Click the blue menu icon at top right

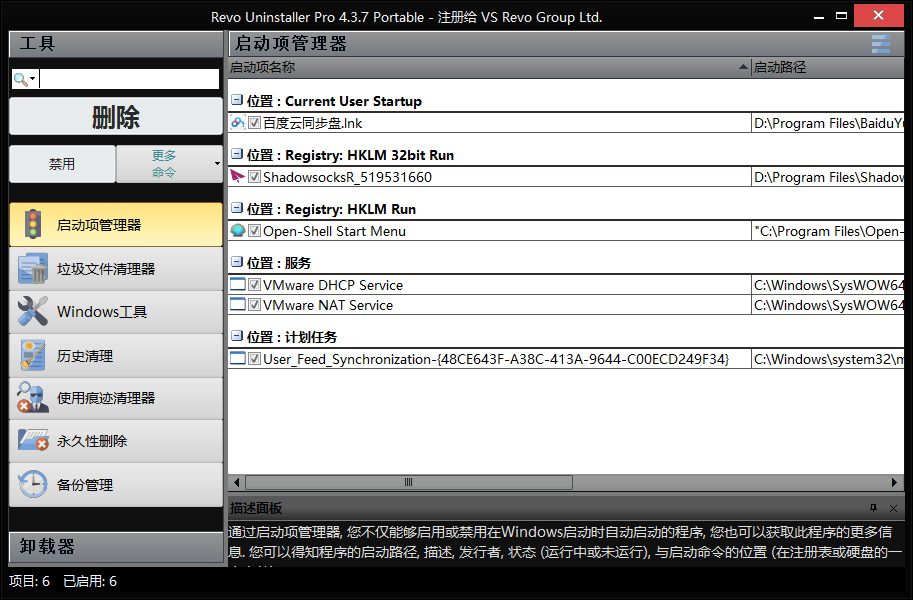881,44
